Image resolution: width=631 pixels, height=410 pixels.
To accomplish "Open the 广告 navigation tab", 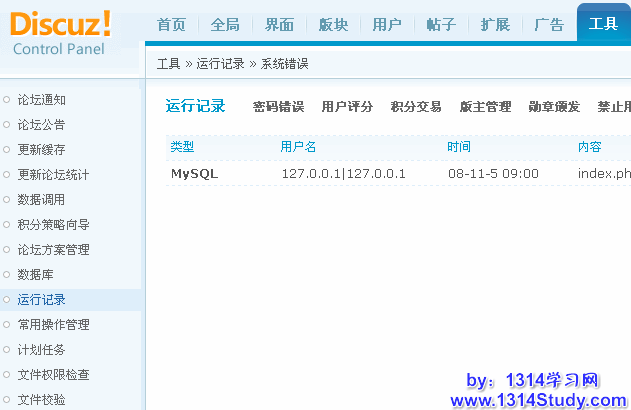I will coord(549,25).
